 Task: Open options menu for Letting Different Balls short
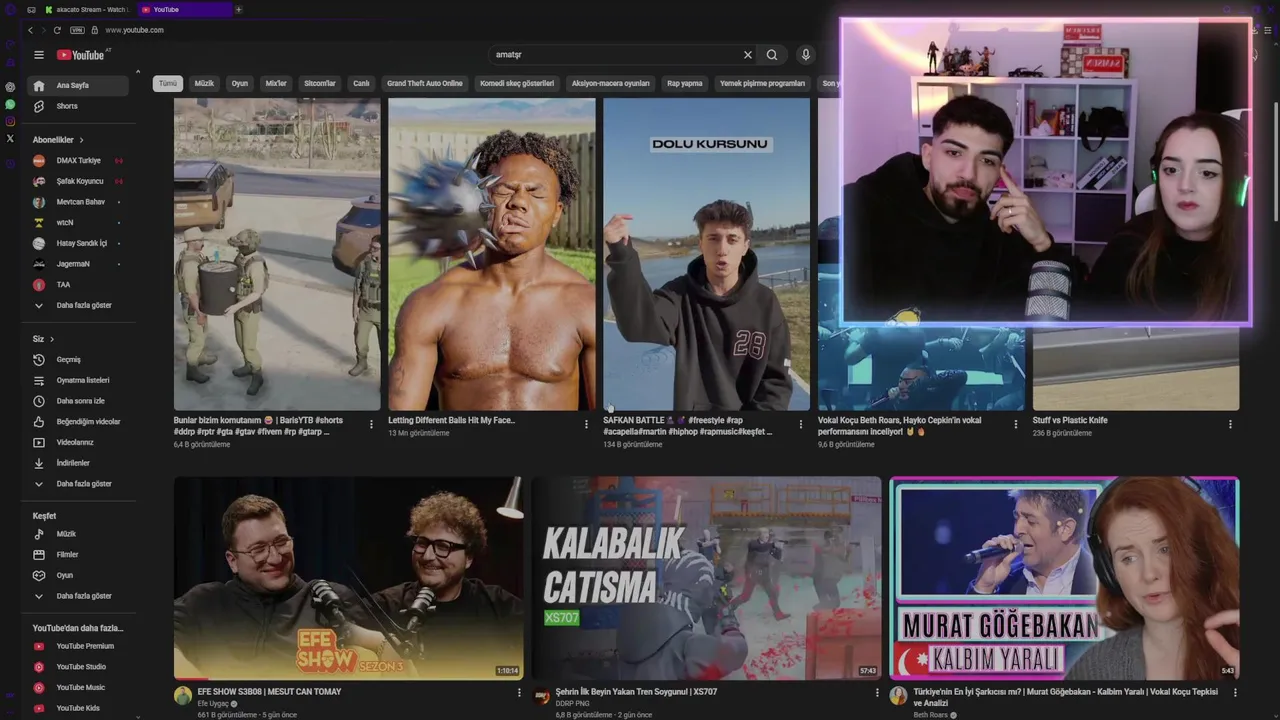586,424
